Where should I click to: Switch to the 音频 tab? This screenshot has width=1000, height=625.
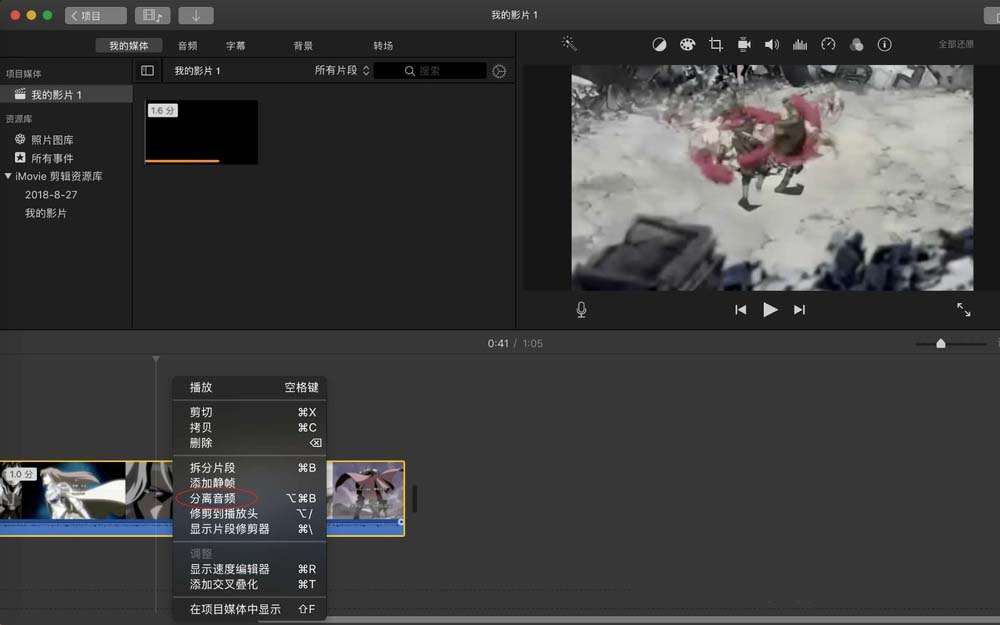click(x=186, y=44)
